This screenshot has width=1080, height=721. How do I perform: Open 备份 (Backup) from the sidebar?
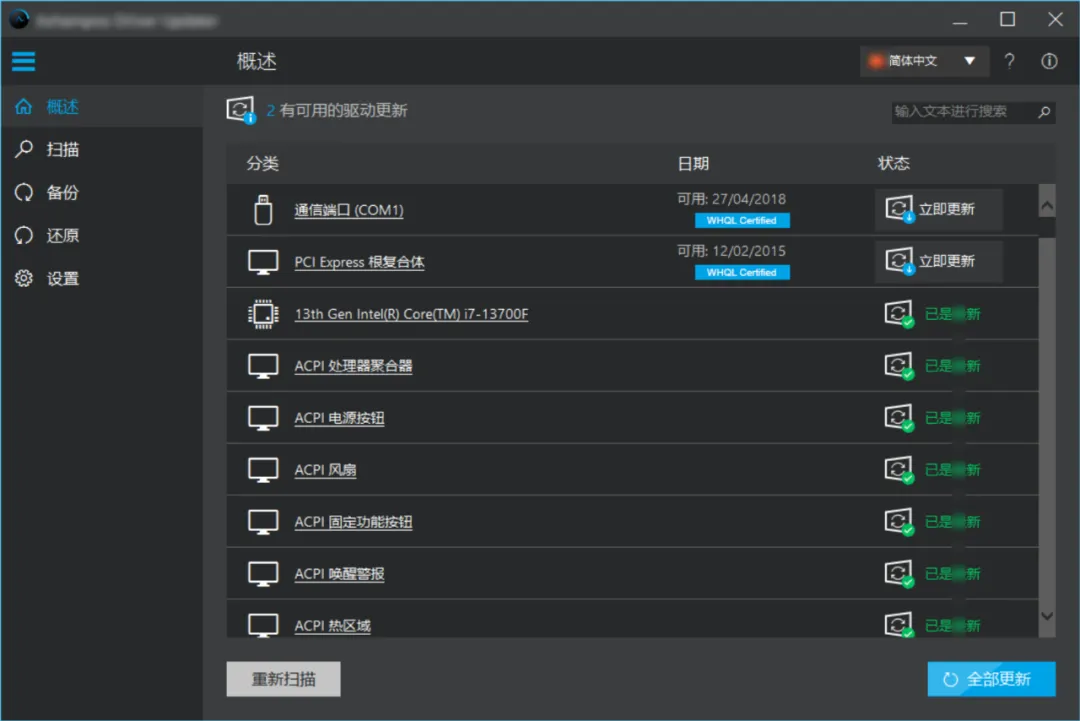[23, 192]
